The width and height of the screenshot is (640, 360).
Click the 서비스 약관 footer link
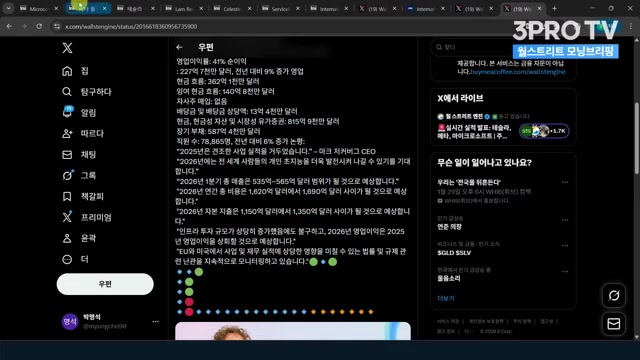click(448, 322)
